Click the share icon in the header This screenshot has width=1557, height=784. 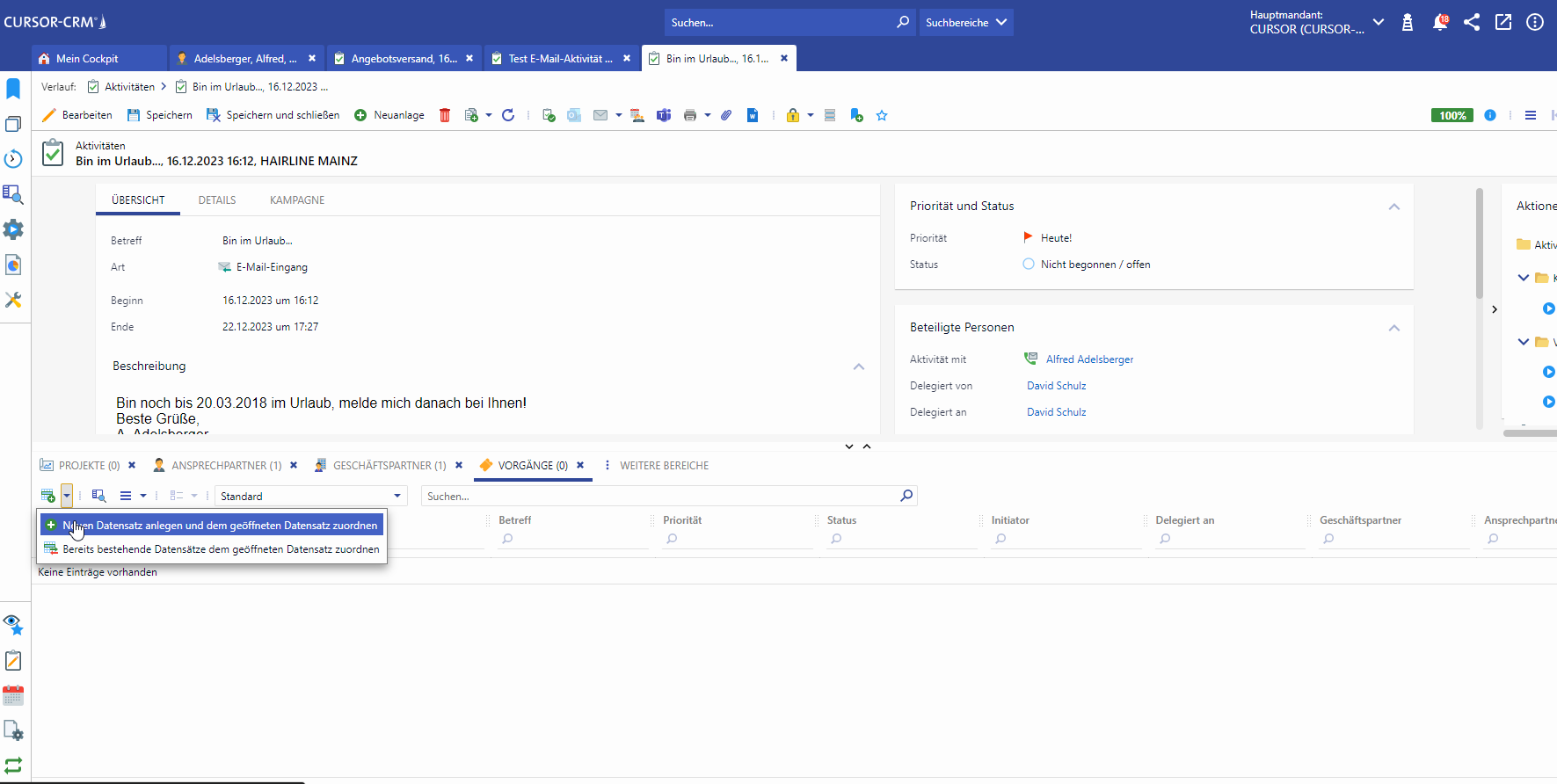(1472, 23)
